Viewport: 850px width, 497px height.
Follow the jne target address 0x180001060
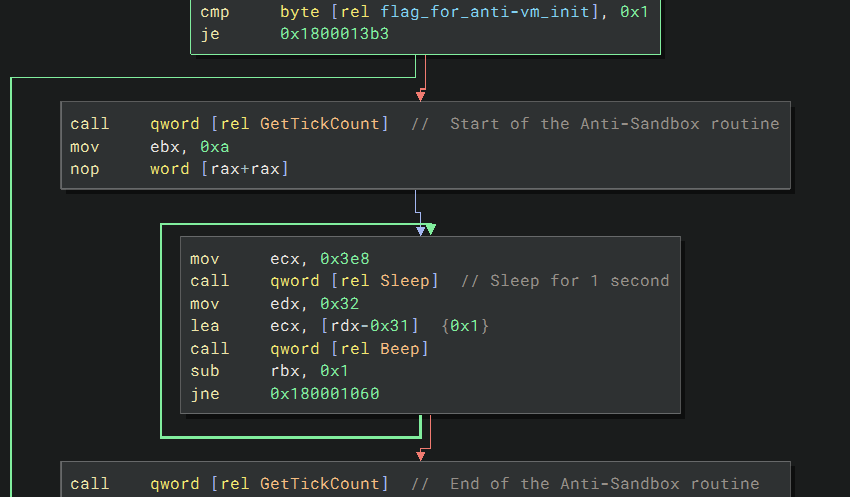coord(325,393)
